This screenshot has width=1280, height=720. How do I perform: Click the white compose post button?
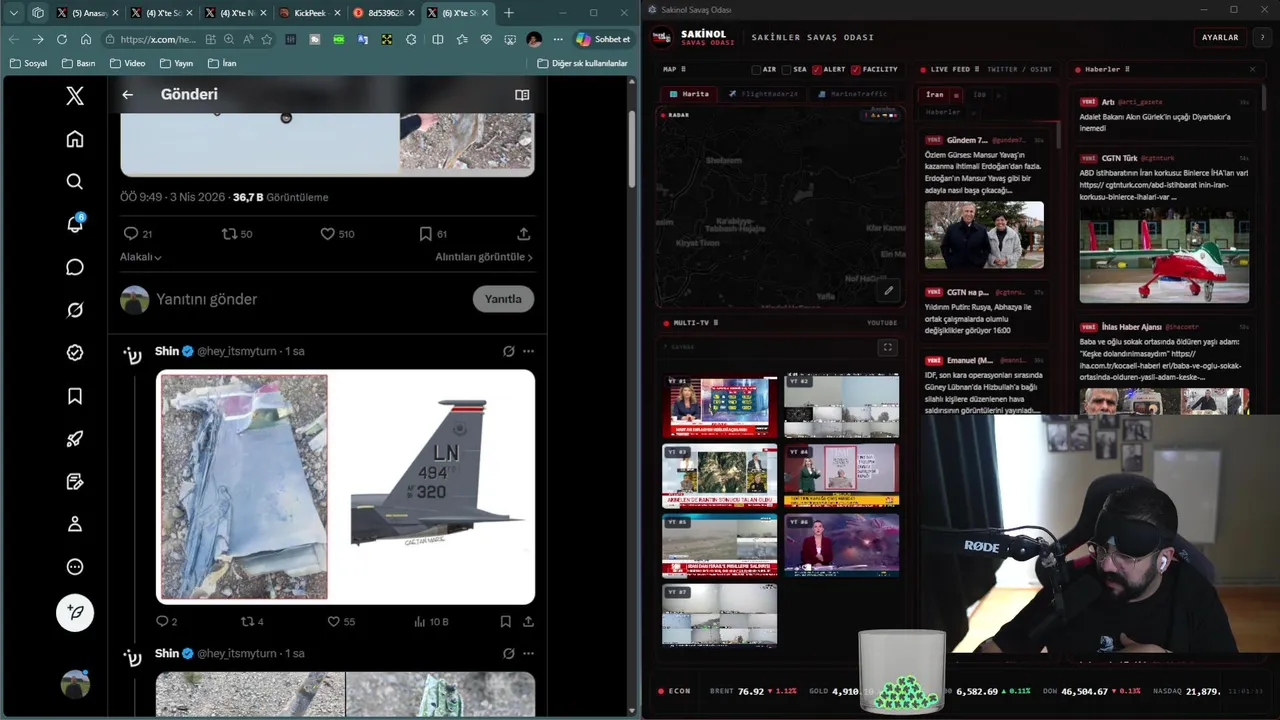[x=75, y=611]
